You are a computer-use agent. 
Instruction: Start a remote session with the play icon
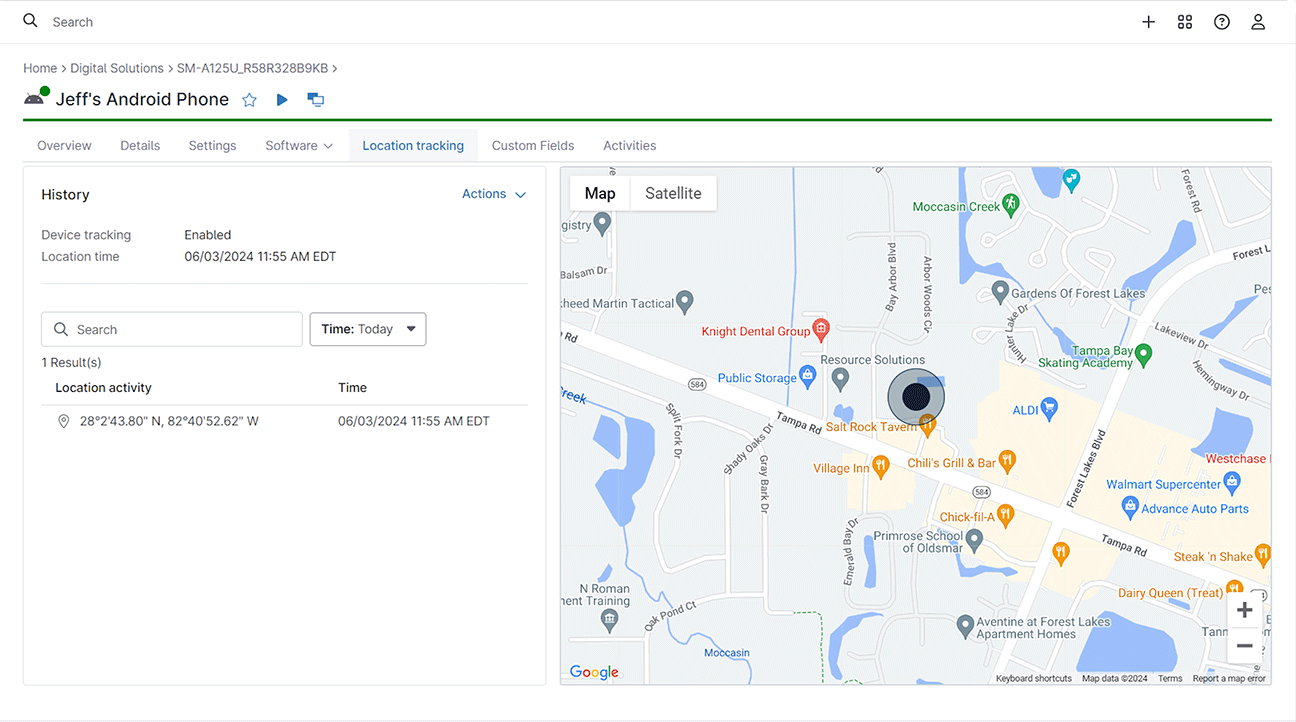point(282,99)
